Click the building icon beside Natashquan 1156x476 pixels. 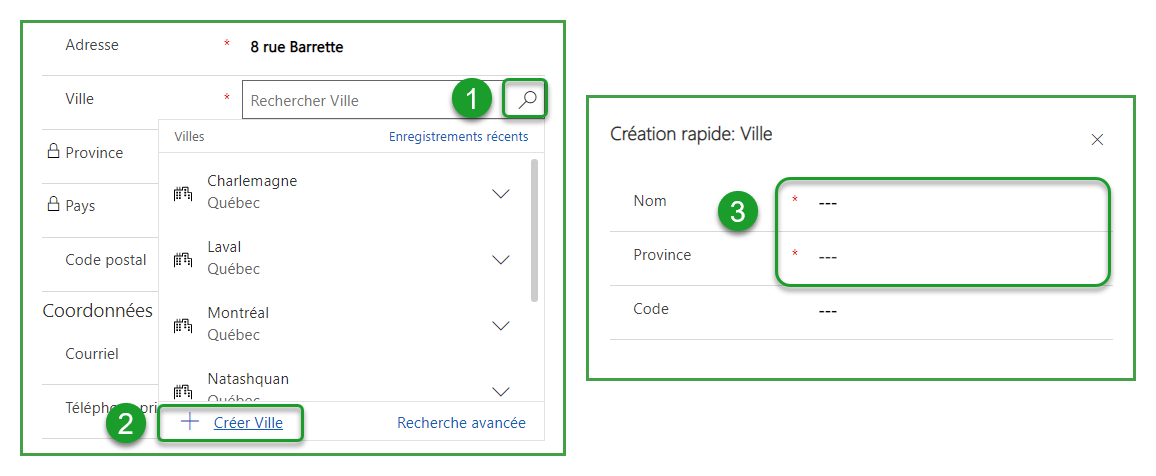point(183,390)
